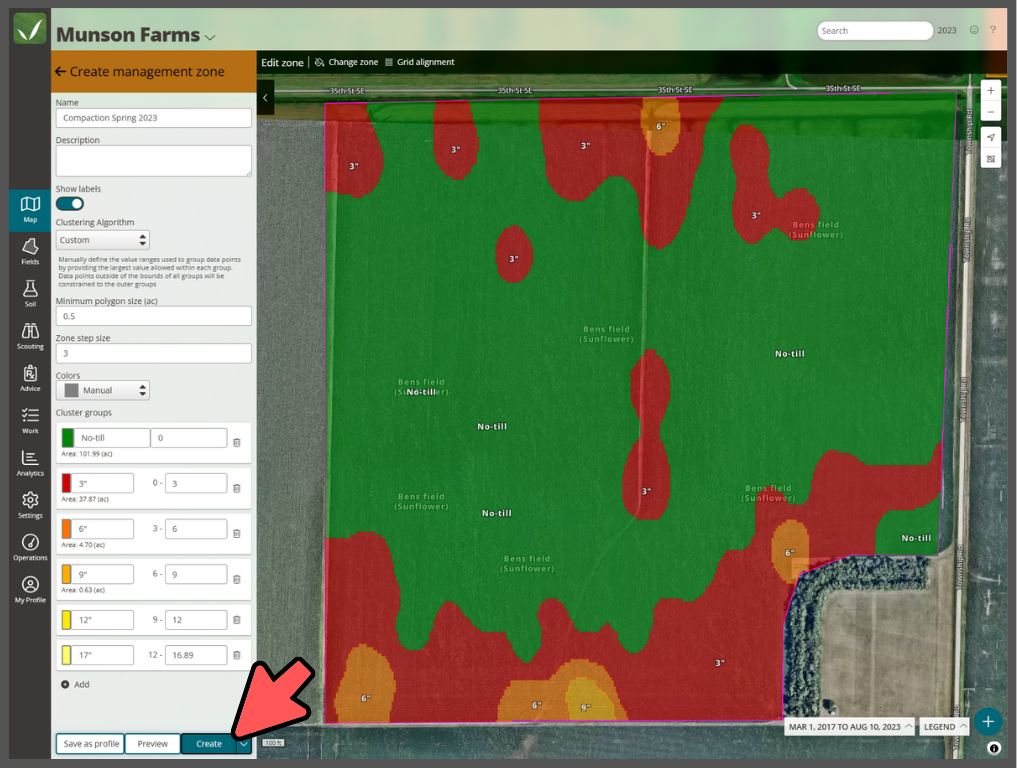Image resolution: width=1017 pixels, height=768 pixels.
Task: Pick the orange 6" color swatch
Action: click(x=66, y=529)
